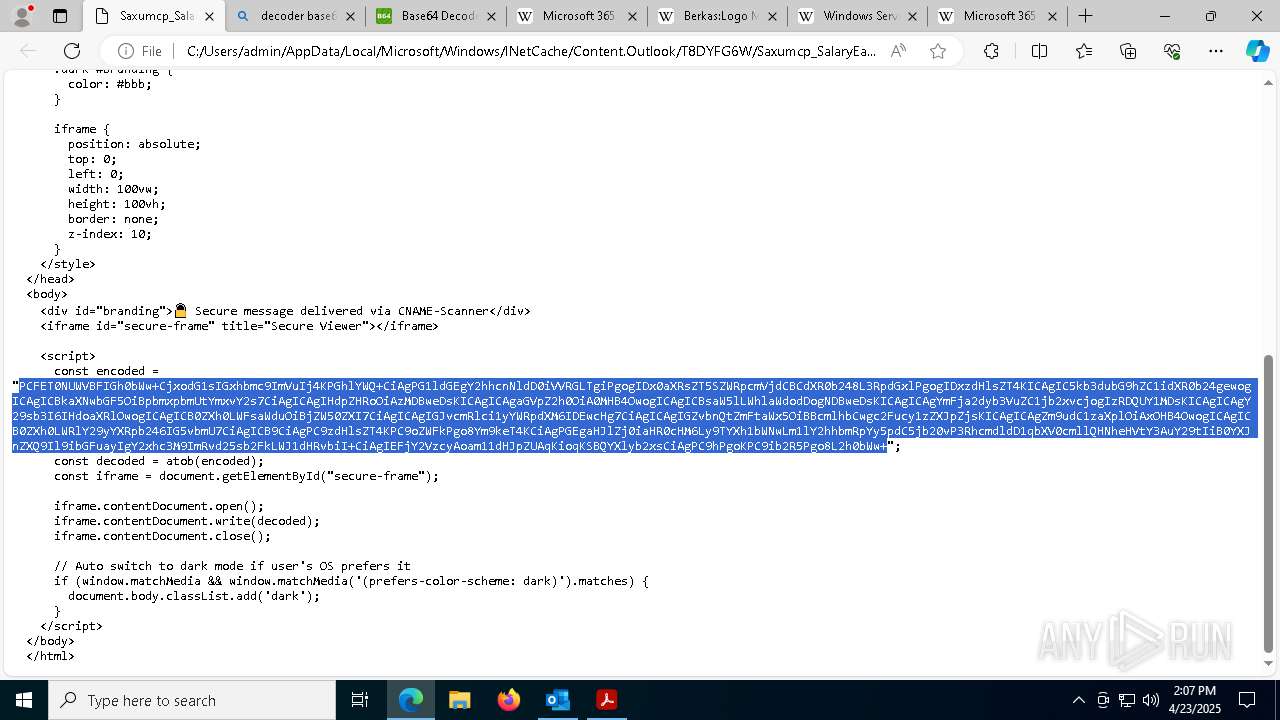Open Browser essentials icon
Viewport: 1280px width, 720px height.
click(1172, 51)
